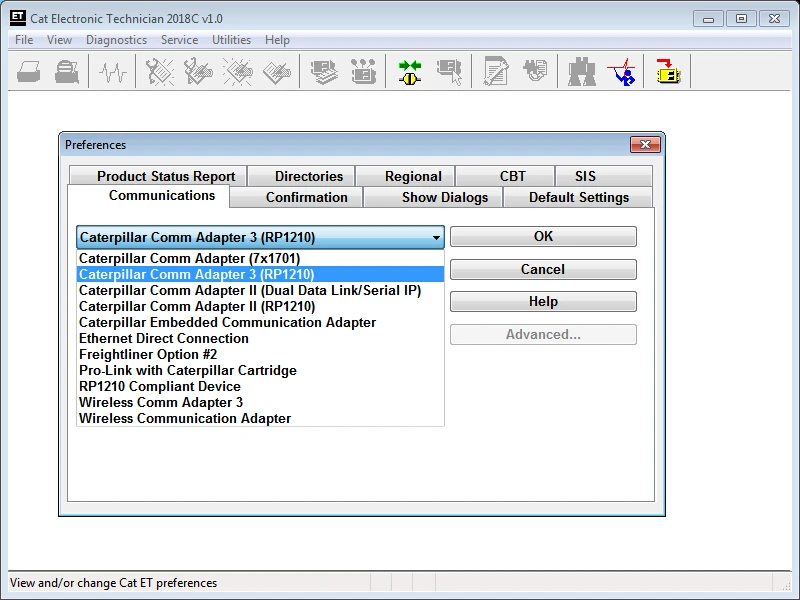Open the communication adapter dropdown arrow

436,237
